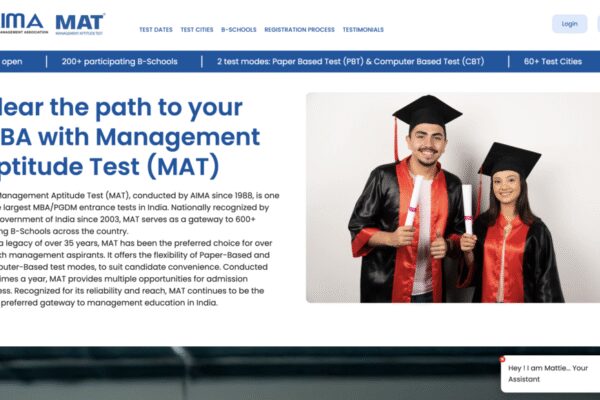Click the 'BA with Management' heading line
The width and height of the screenshot is (600, 400).
pos(130,137)
